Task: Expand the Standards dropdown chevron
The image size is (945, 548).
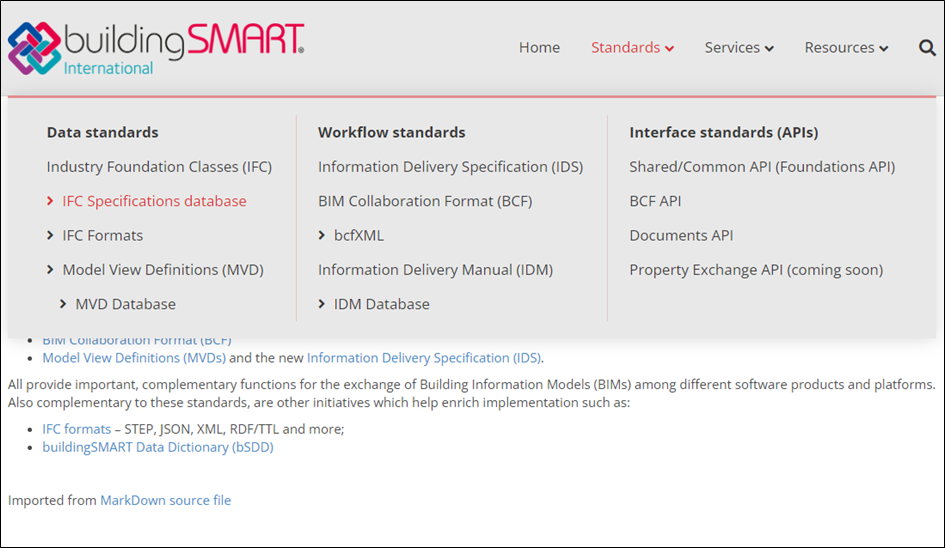Action: coord(670,49)
